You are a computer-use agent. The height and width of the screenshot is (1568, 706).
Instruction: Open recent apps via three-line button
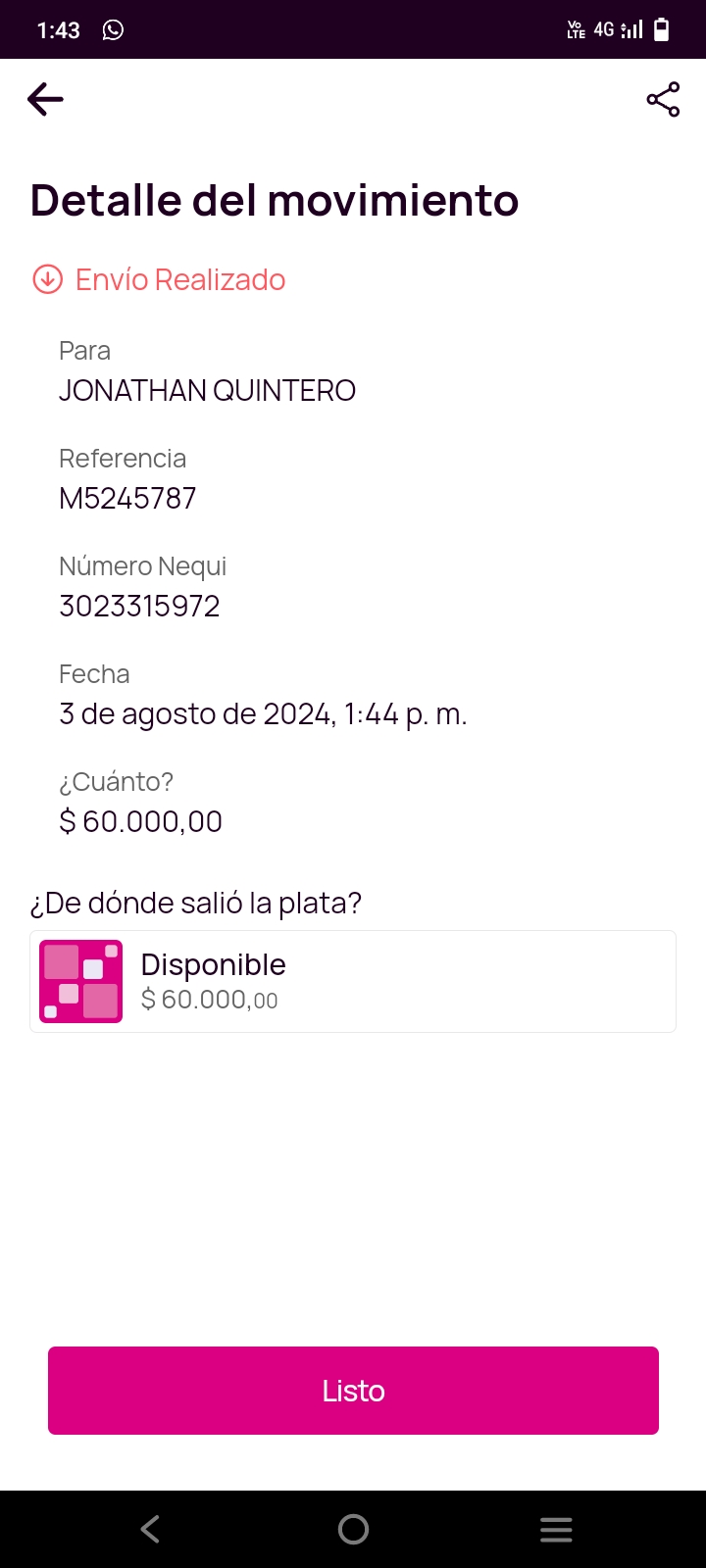tap(556, 1529)
